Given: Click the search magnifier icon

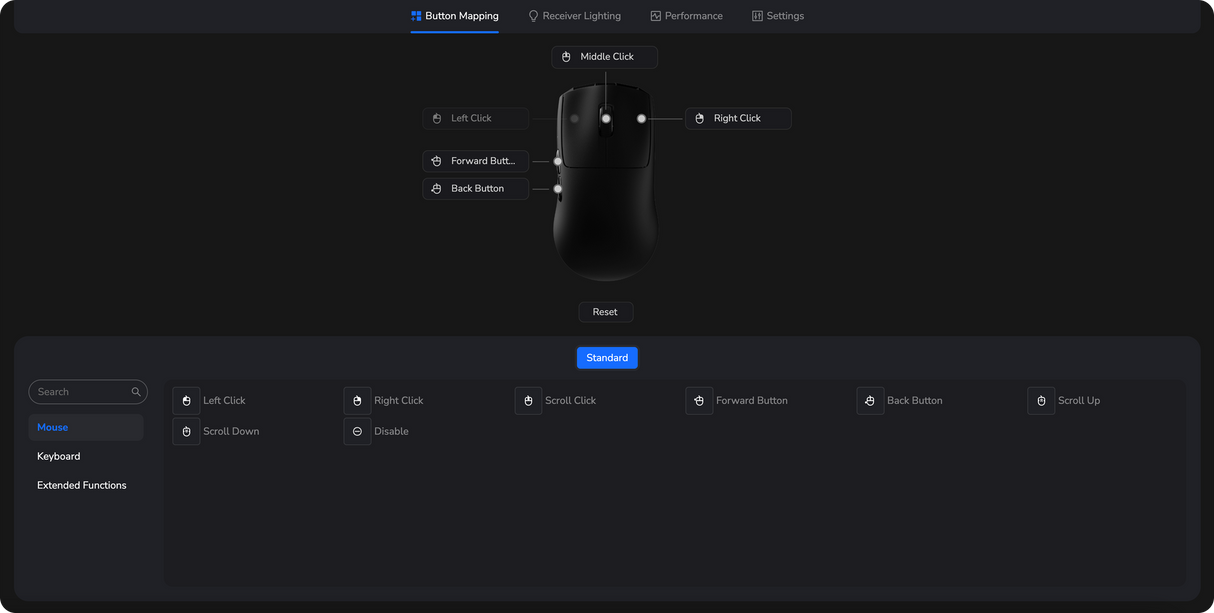Looking at the screenshot, I should [136, 392].
